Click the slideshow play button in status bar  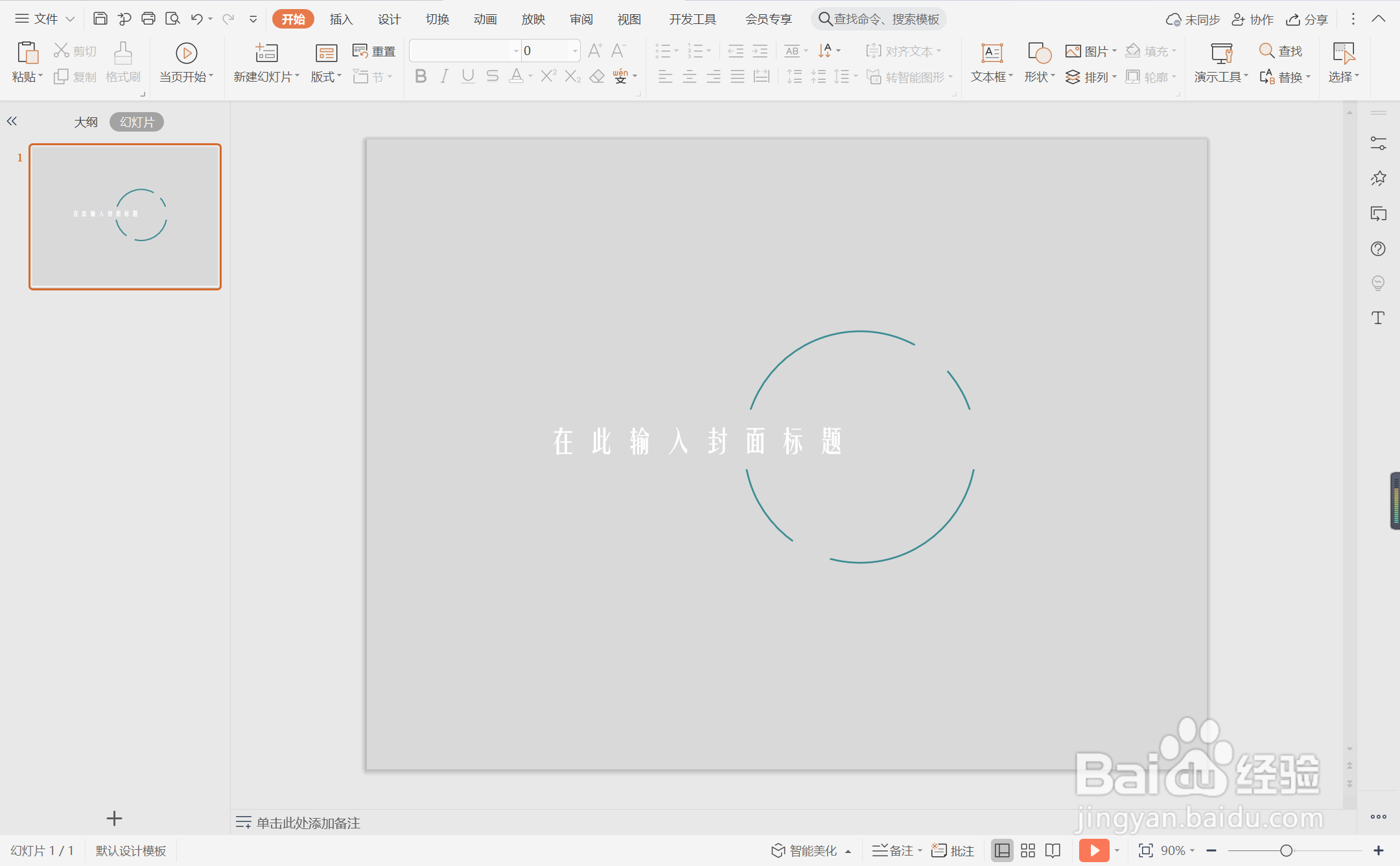(1094, 850)
